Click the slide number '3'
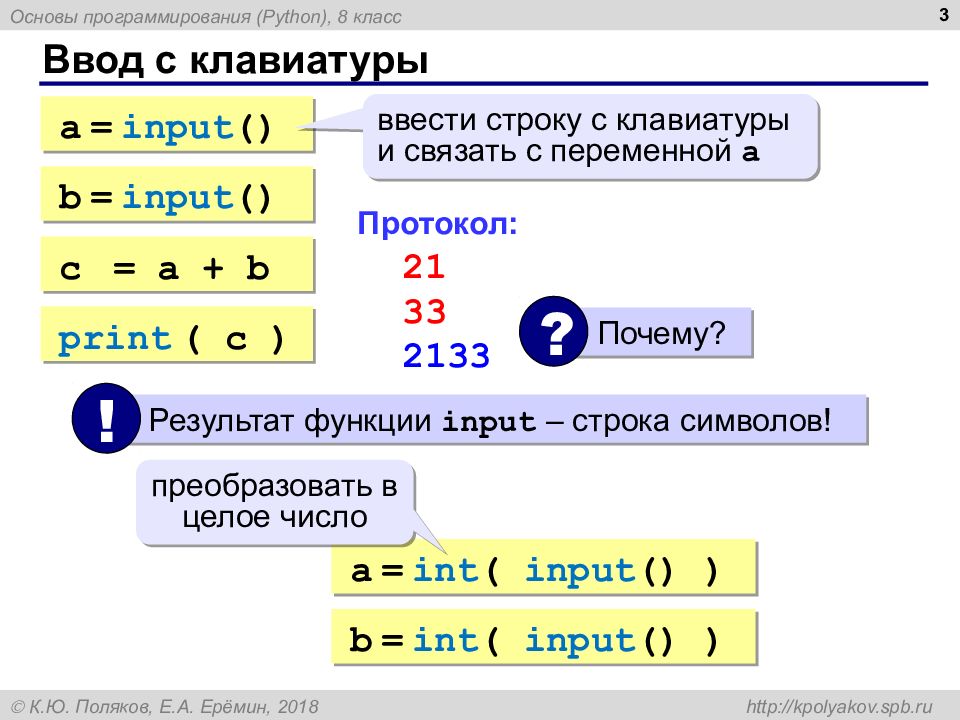960x720 pixels. [943, 15]
